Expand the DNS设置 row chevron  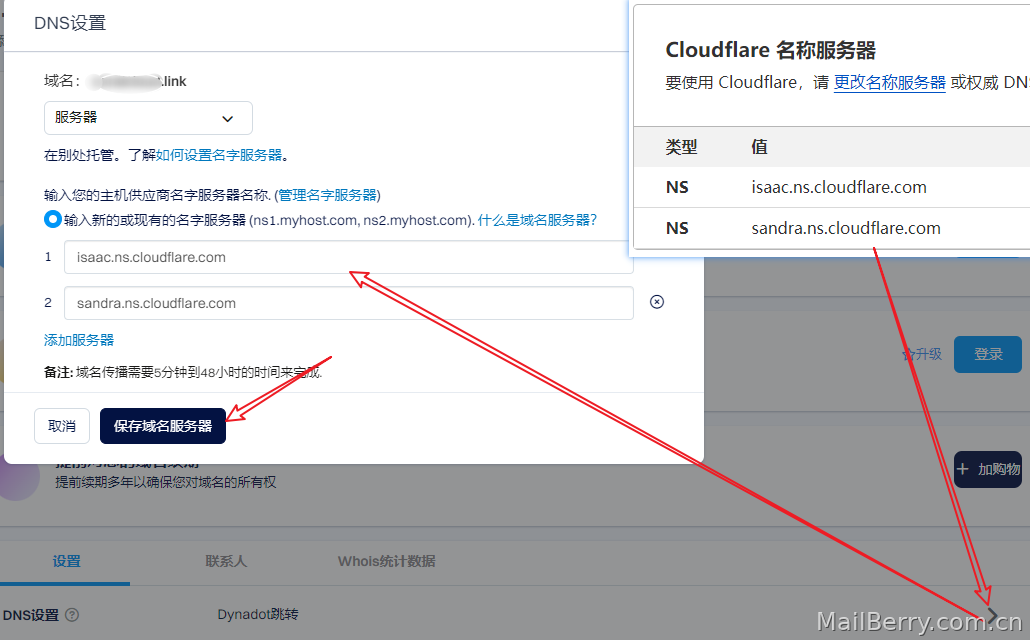[992, 615]
